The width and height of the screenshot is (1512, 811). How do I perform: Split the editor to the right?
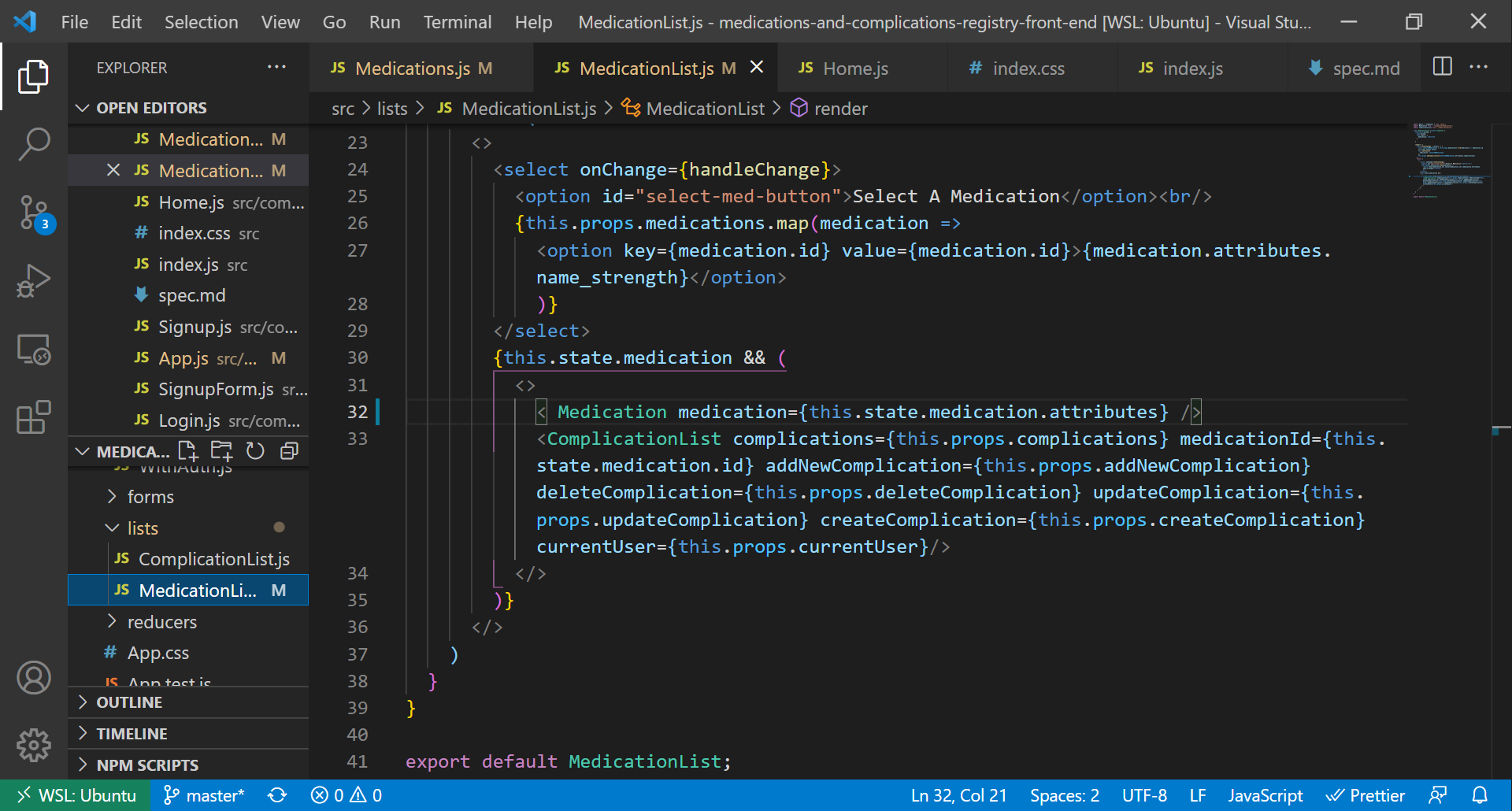coord(1442,67)
